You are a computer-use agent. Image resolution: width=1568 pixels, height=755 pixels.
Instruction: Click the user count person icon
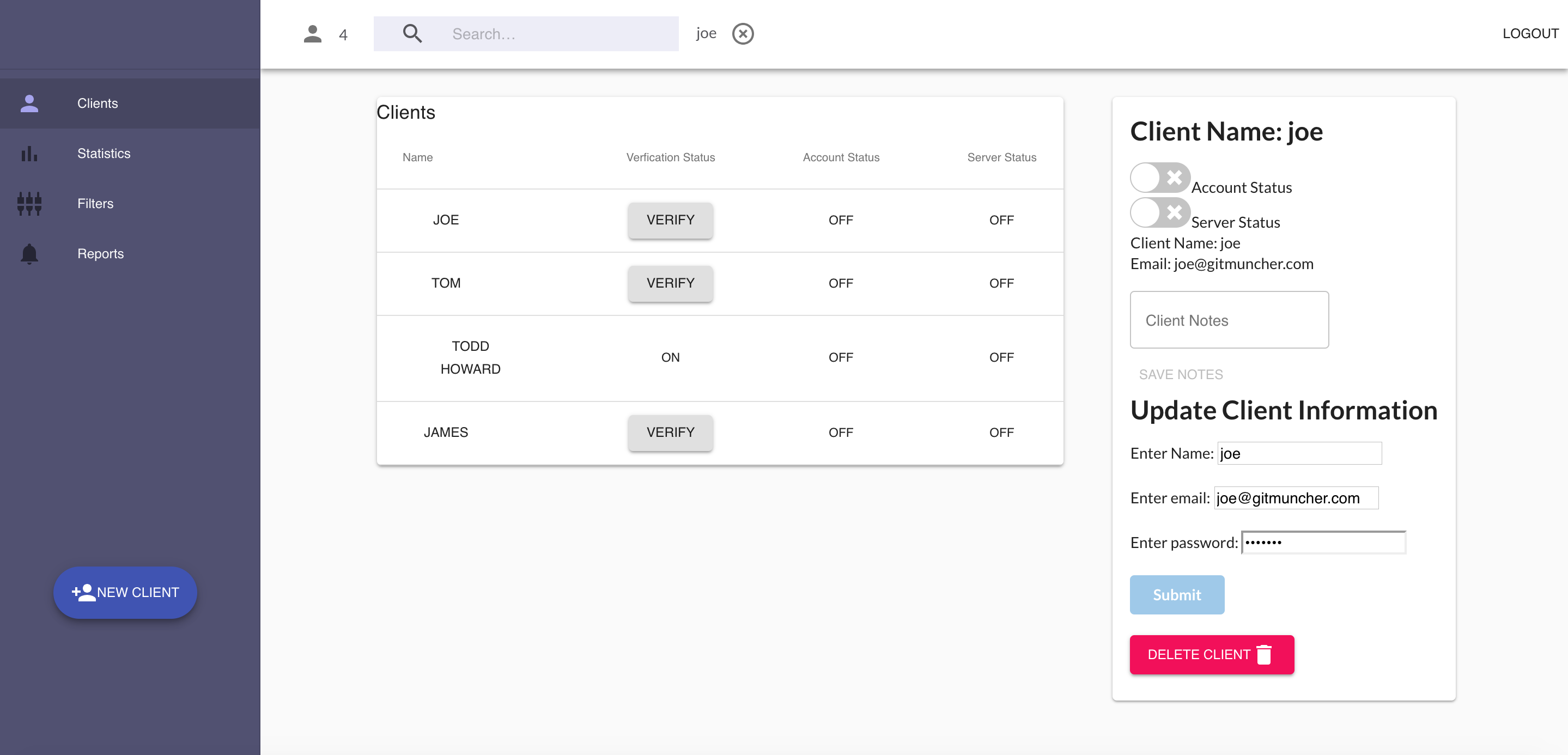(x=312, y=33)
